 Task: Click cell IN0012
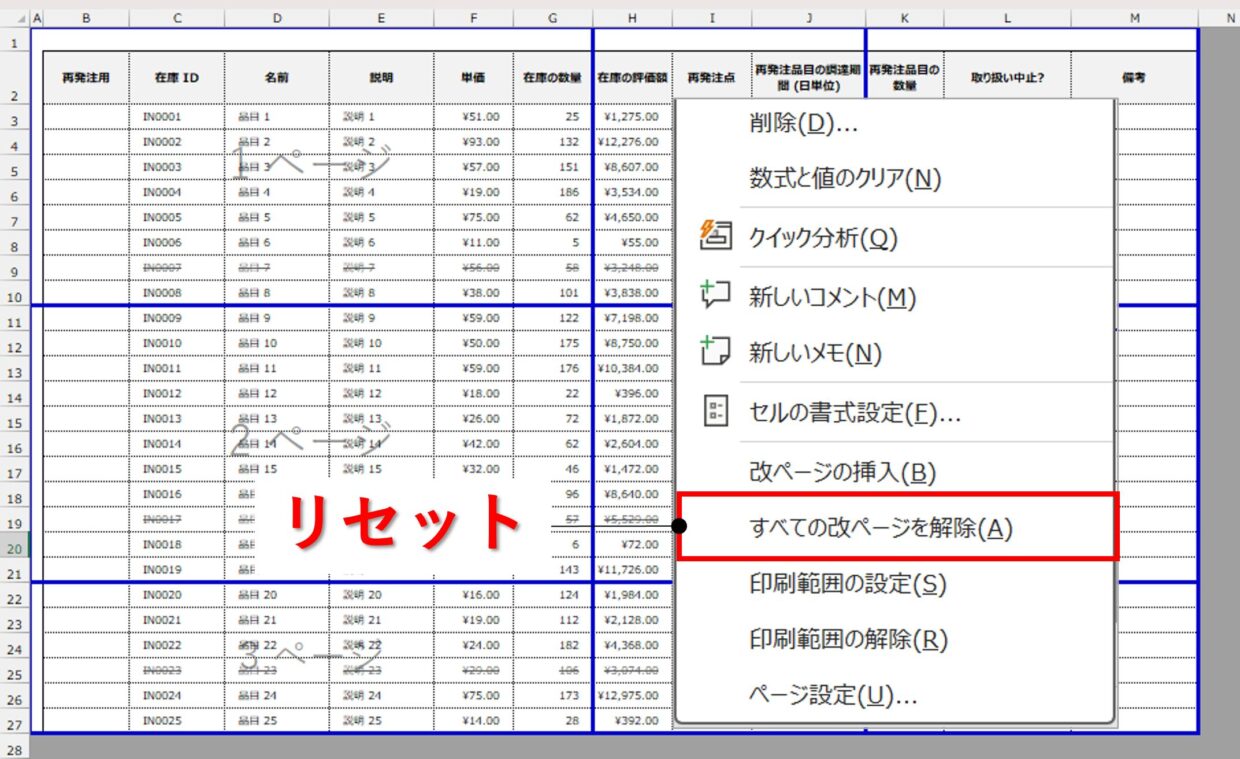[x=177, y=393]
